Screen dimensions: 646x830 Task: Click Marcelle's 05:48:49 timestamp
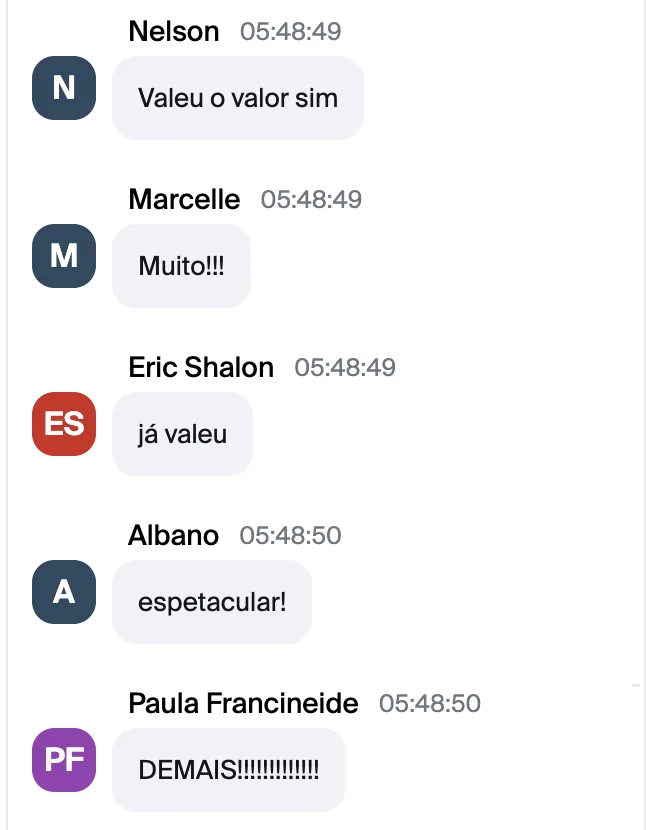[x=311, y=200]
